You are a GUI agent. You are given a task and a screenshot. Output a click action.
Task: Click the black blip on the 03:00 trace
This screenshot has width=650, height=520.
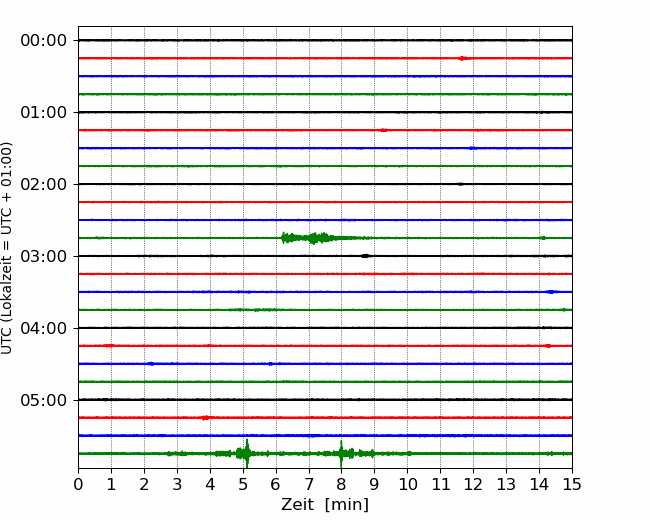pyautogui.click(x=365, y=256)
